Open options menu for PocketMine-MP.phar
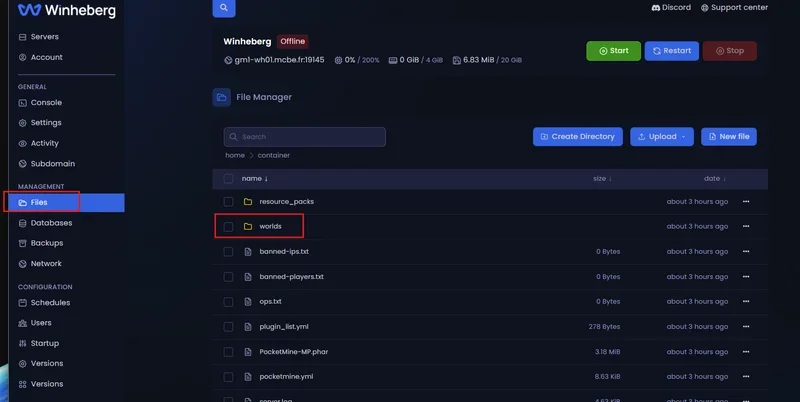The image size is (800, 402). [x=746, y=351]
